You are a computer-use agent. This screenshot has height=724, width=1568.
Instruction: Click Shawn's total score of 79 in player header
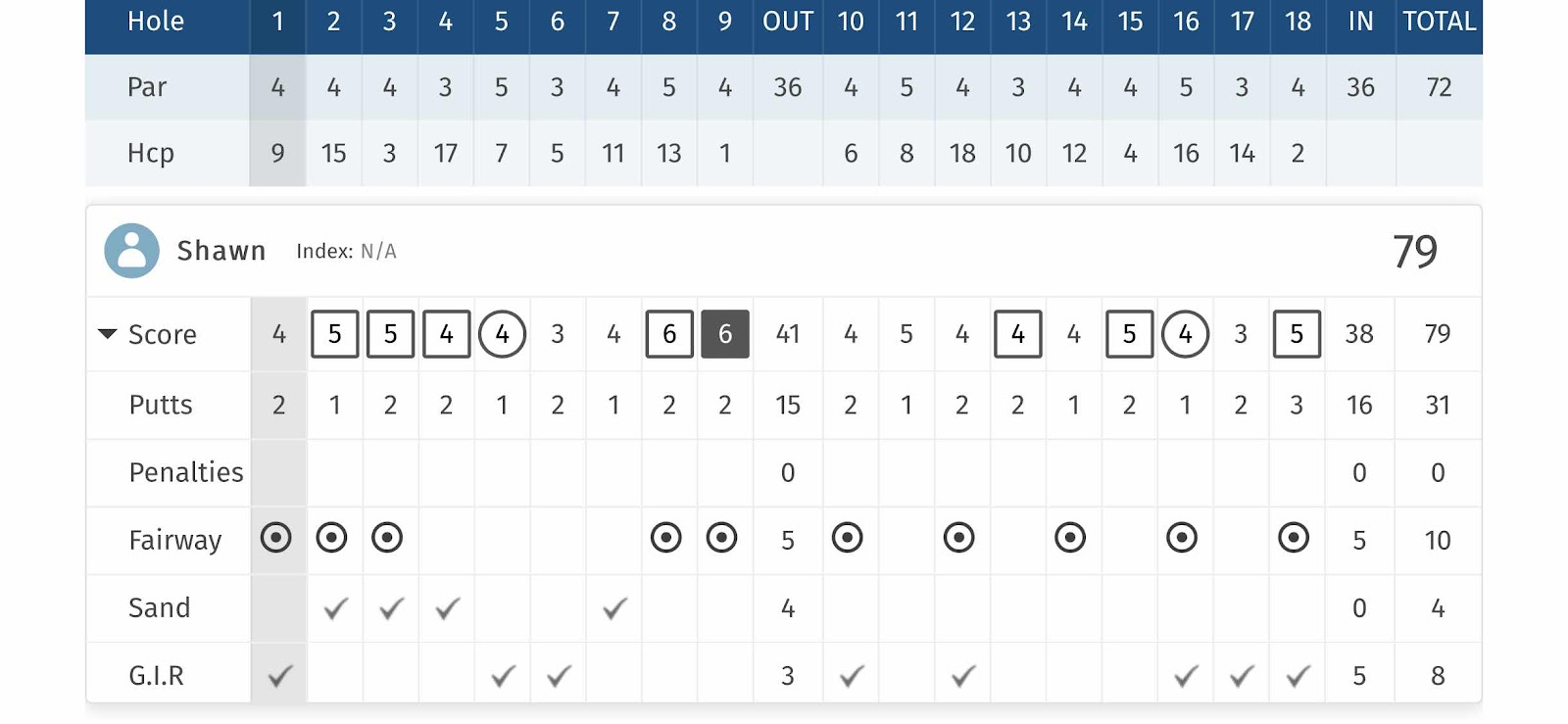[1415, 252]
